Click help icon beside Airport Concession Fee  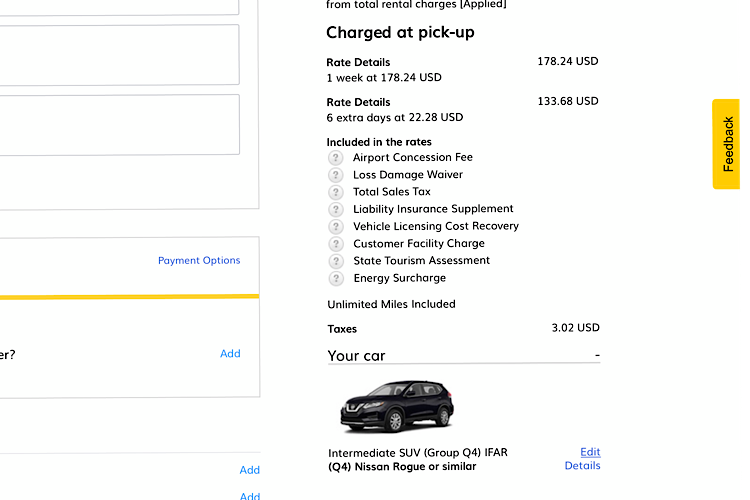(x=336, y=158)
